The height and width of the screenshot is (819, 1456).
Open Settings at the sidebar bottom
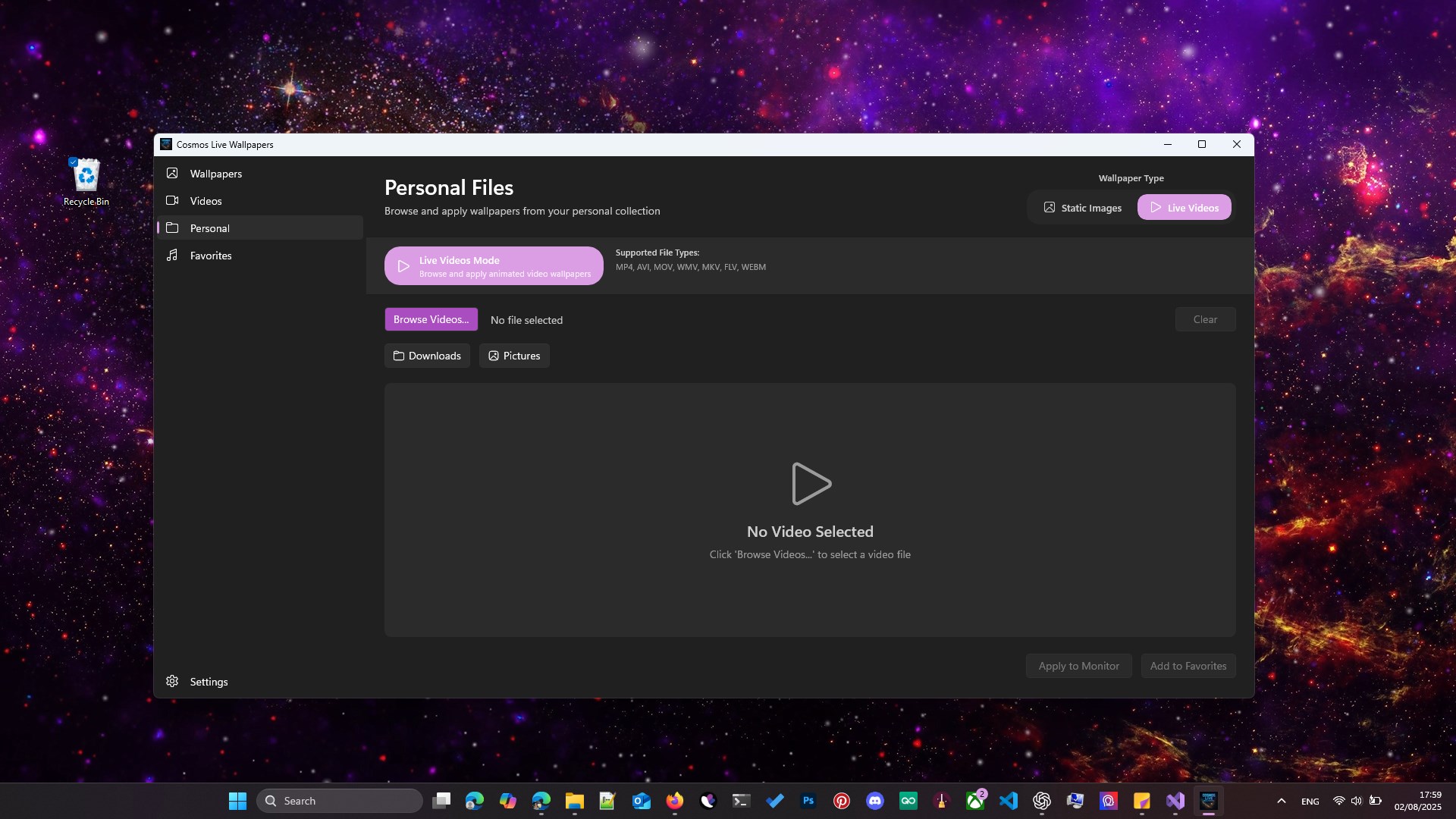(x=259, y=682)
